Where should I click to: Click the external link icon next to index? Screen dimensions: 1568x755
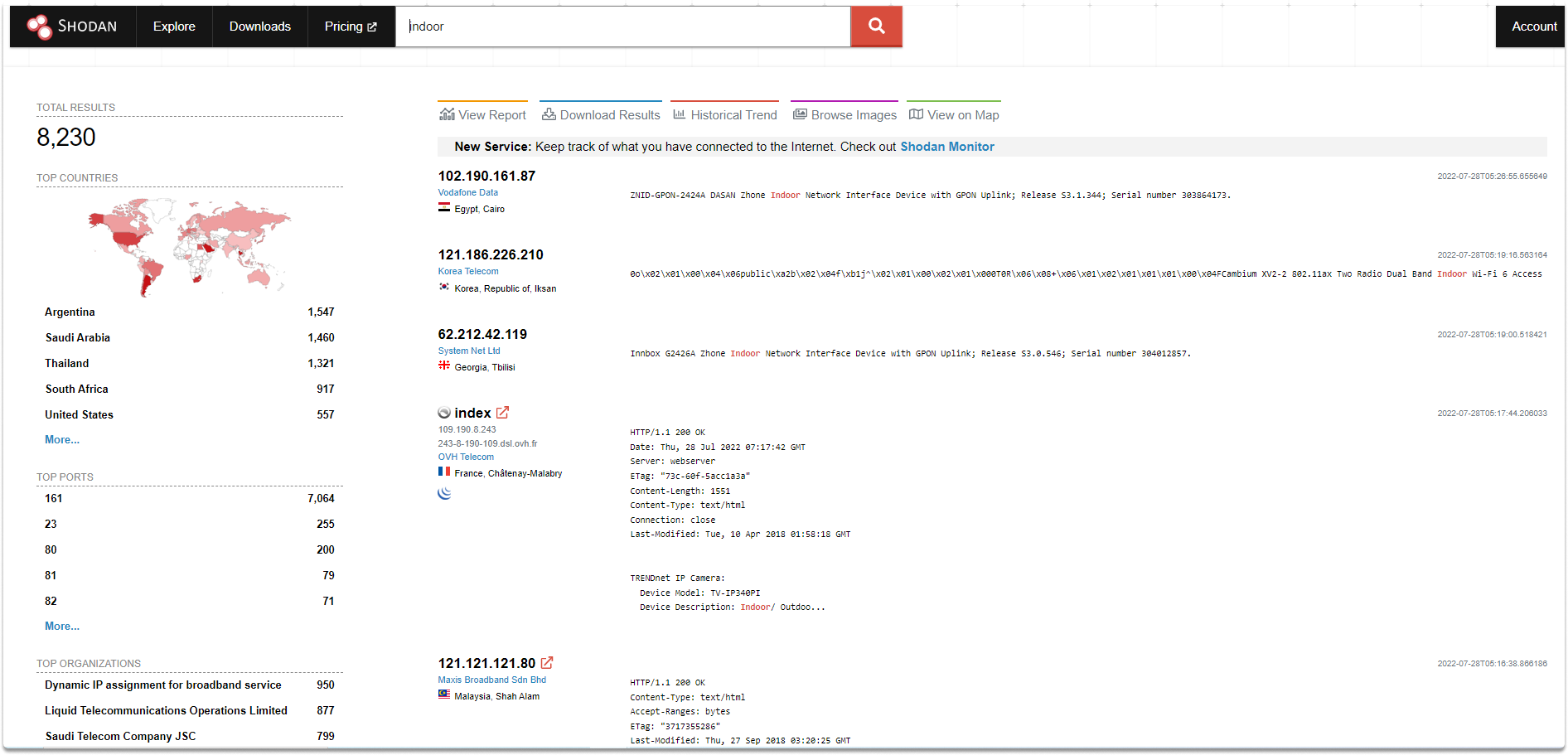[503, 412]
